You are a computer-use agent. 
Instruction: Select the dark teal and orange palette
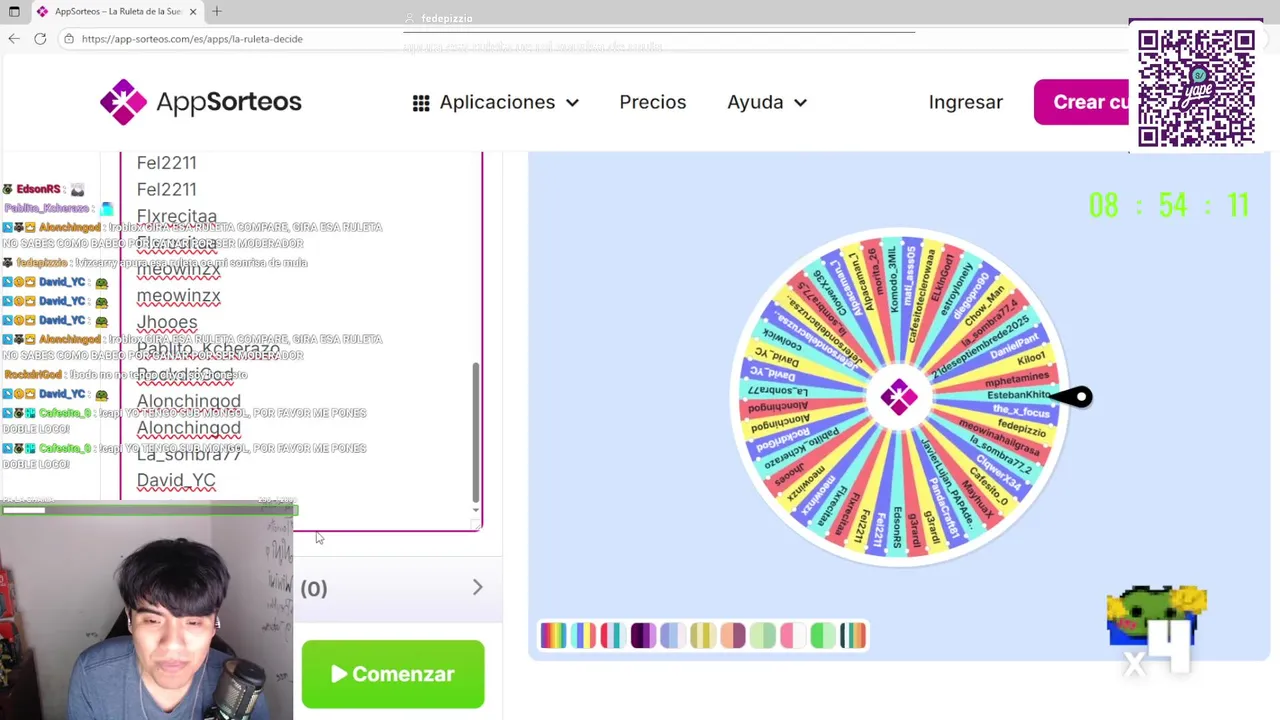click(853, 635)
